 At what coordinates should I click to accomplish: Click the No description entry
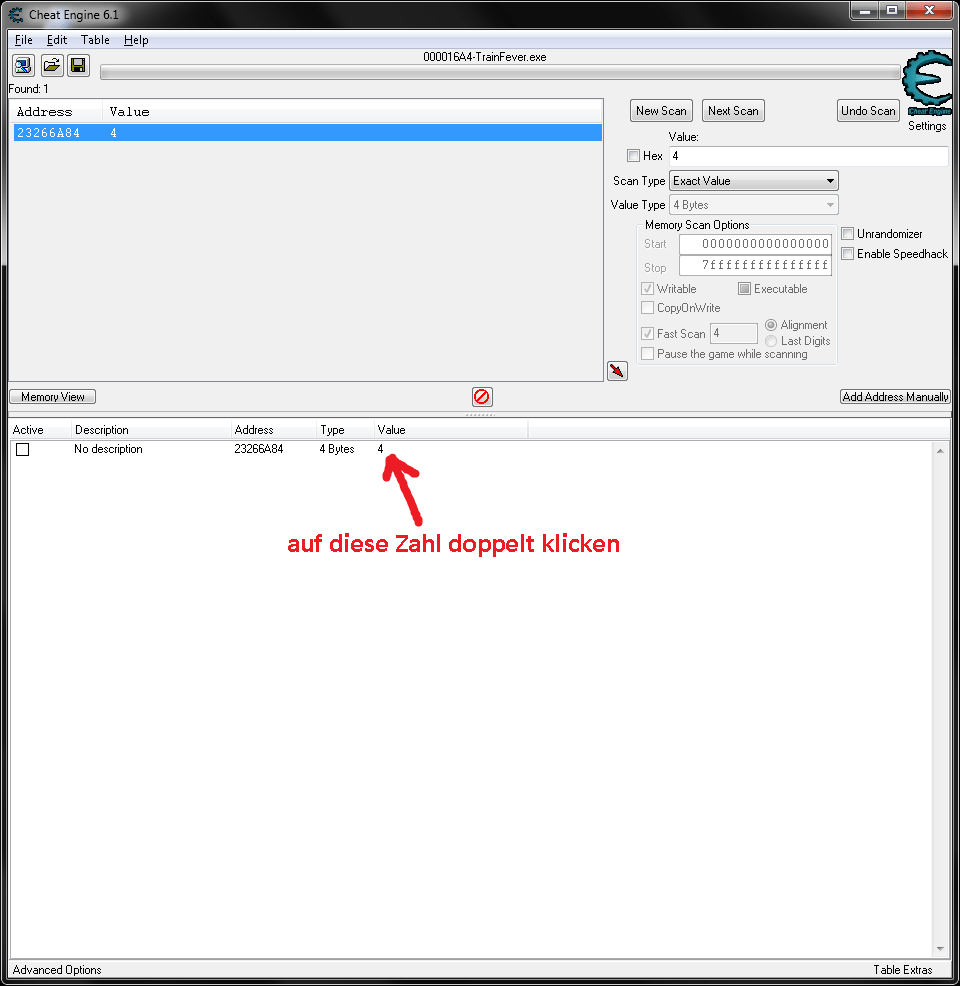coord(108,449)
